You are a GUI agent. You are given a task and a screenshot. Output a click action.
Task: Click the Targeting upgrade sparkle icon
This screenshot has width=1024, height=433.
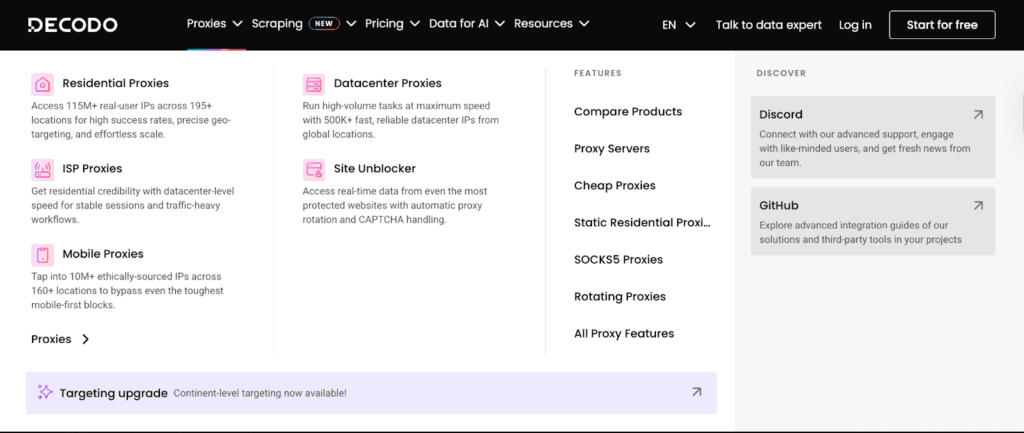[x=45, y=393]
